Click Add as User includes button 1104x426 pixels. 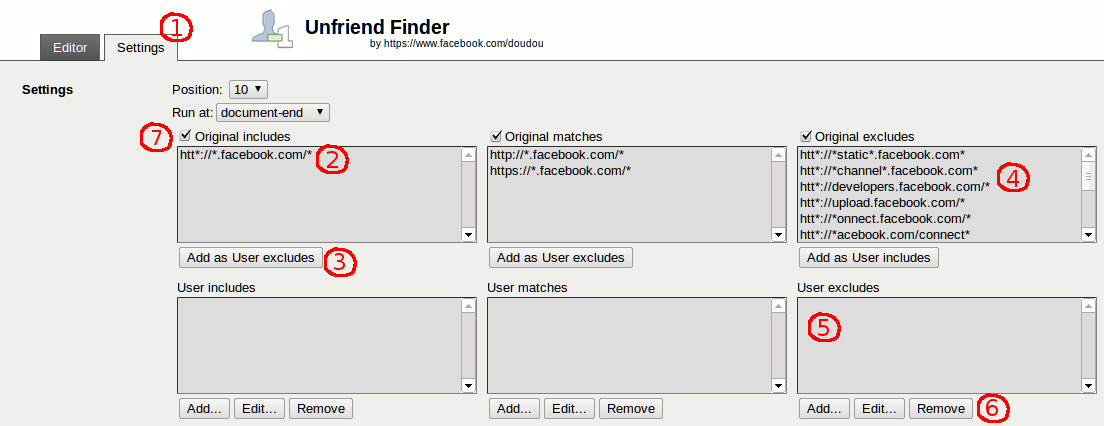(x=868, y=258)
